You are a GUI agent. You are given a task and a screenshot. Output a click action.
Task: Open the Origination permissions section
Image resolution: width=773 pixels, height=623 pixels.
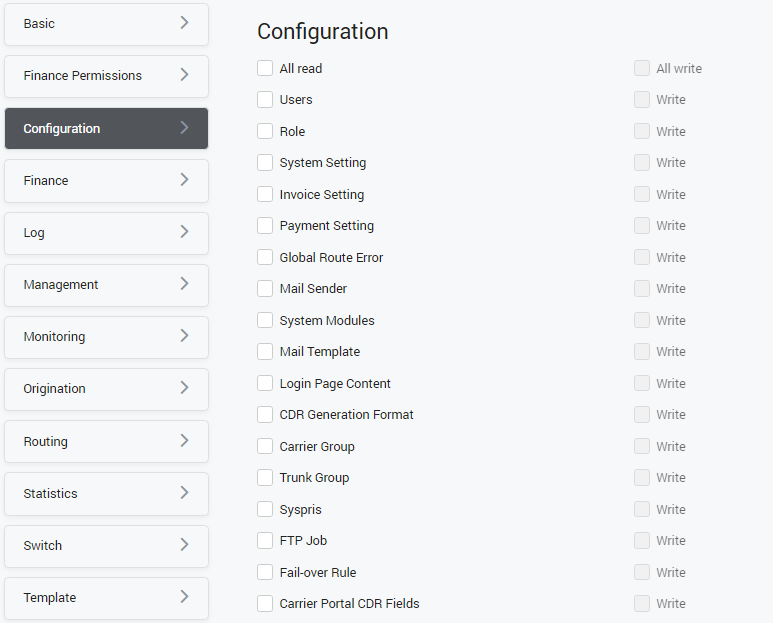click(x=106, y=389)
